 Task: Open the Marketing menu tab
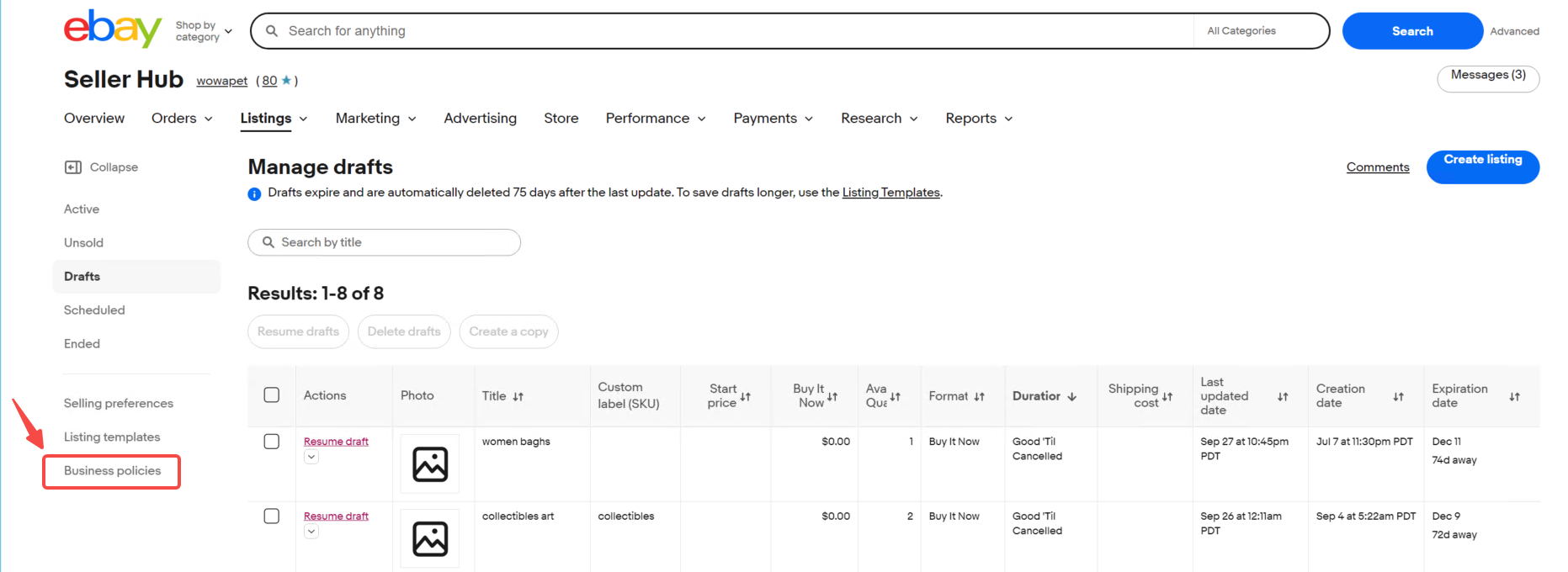point(375,119)
